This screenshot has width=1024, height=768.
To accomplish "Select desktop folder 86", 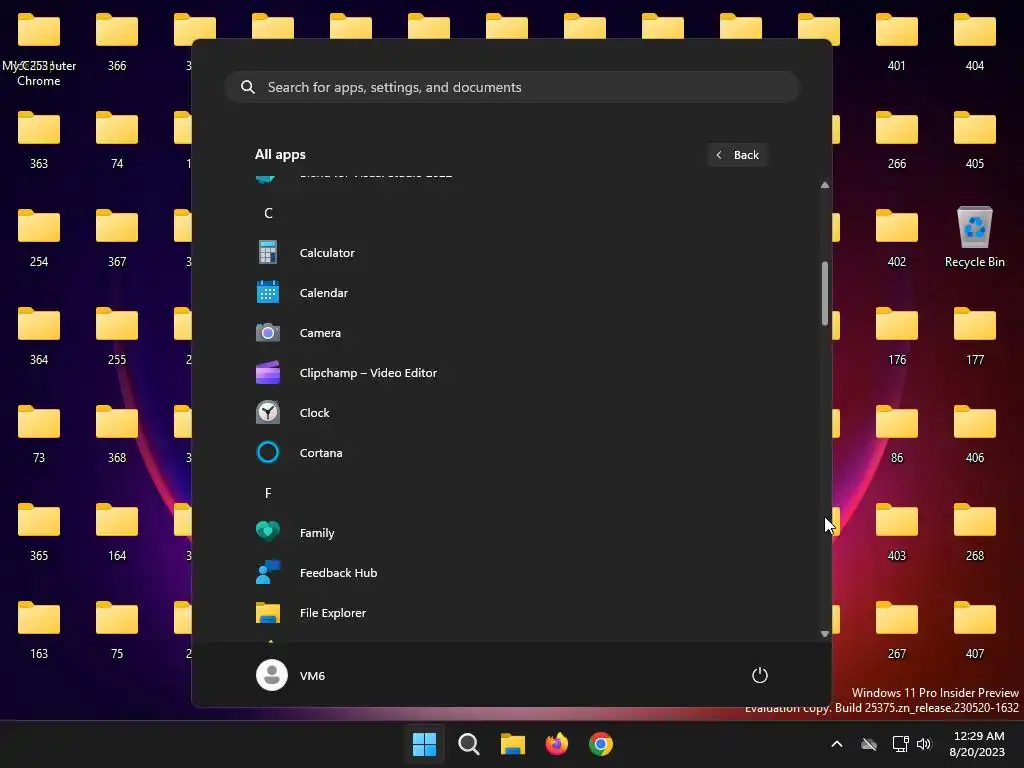I will point(897,433).
